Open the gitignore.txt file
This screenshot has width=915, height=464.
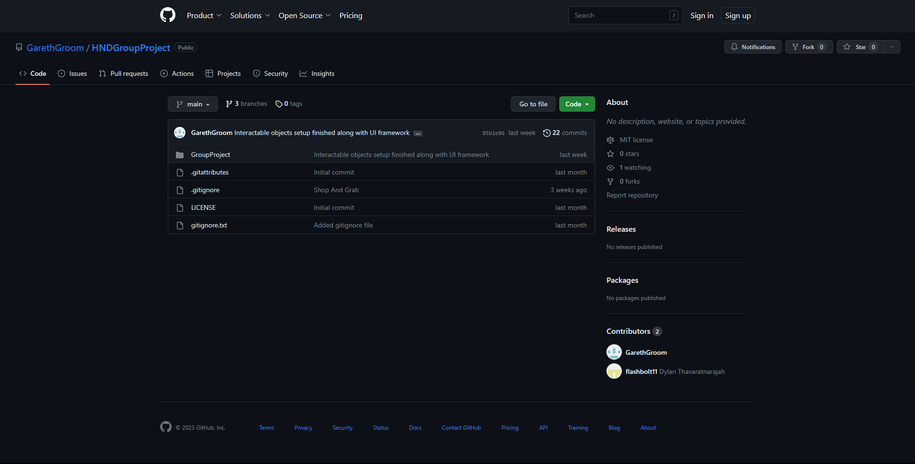coord(209,225)
